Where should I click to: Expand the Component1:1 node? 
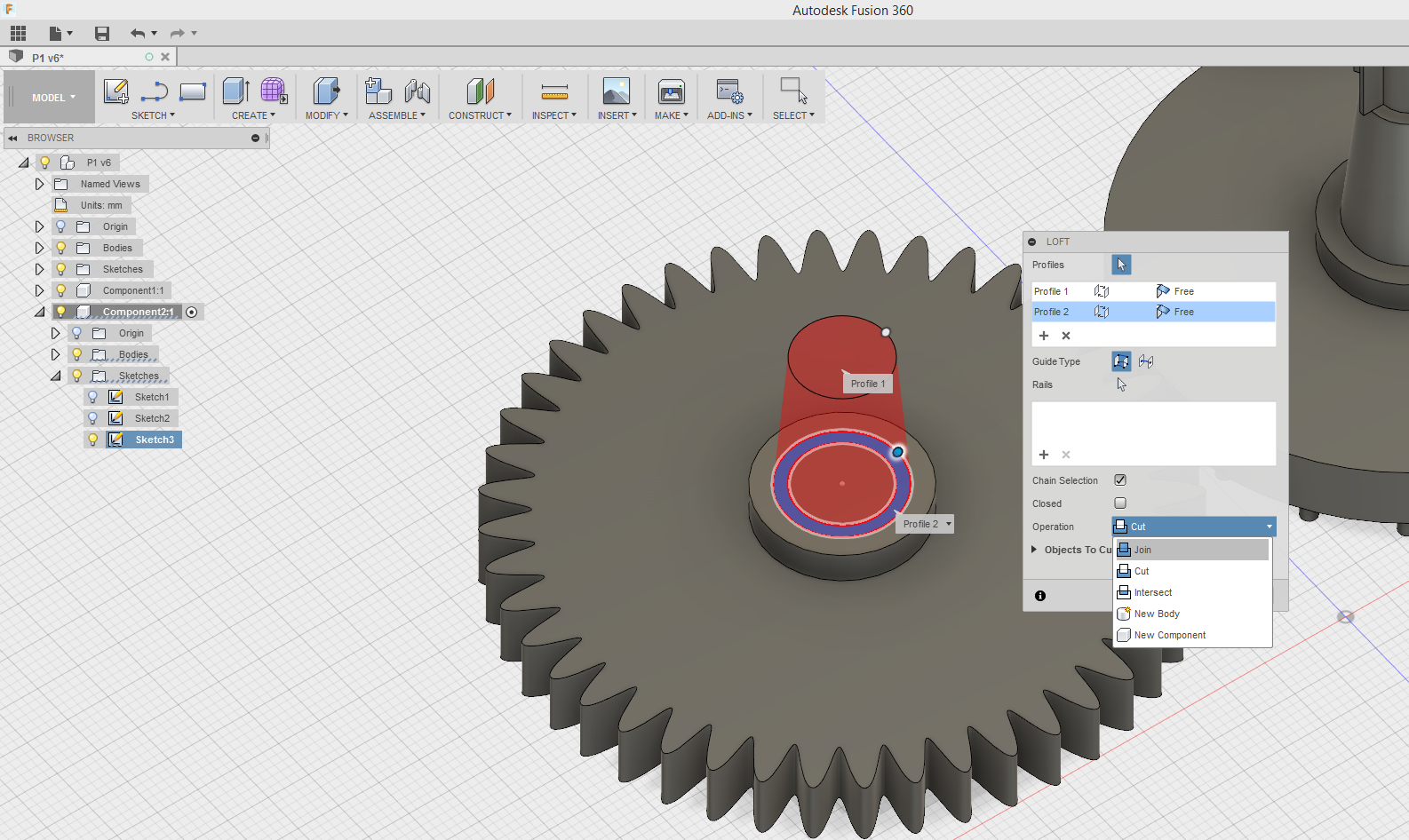click(x=39, y=290)
